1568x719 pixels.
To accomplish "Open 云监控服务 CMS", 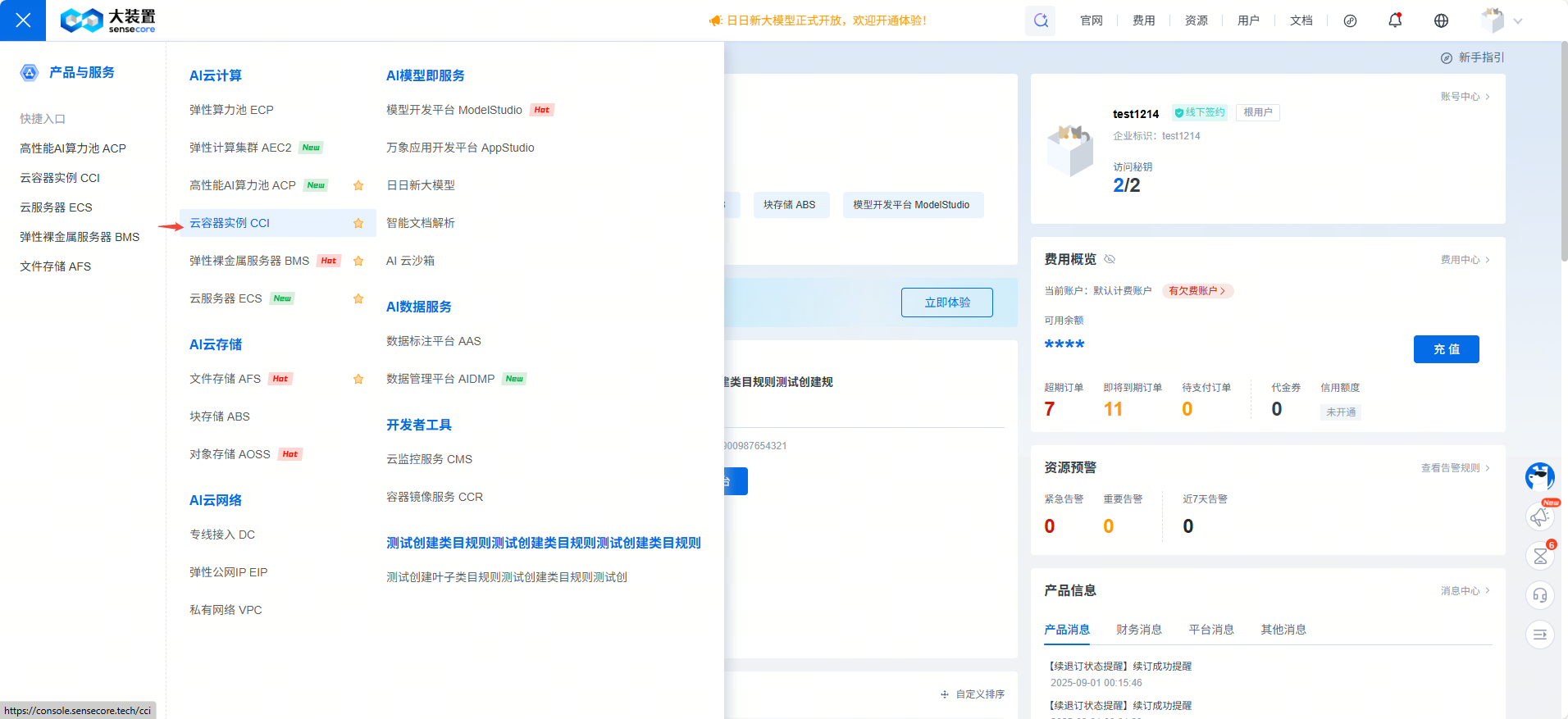I will coord(429,459).
